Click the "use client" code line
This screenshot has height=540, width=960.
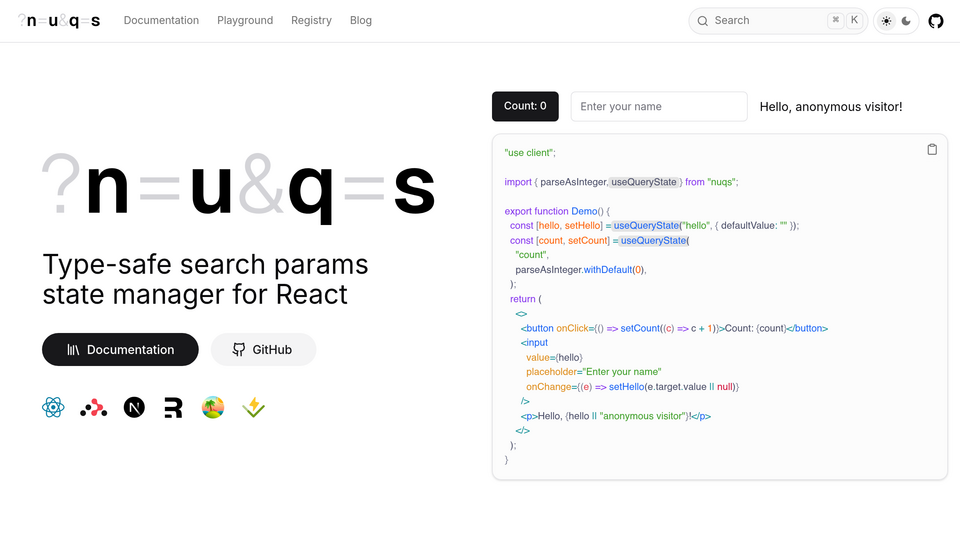(x=530, y=152)
